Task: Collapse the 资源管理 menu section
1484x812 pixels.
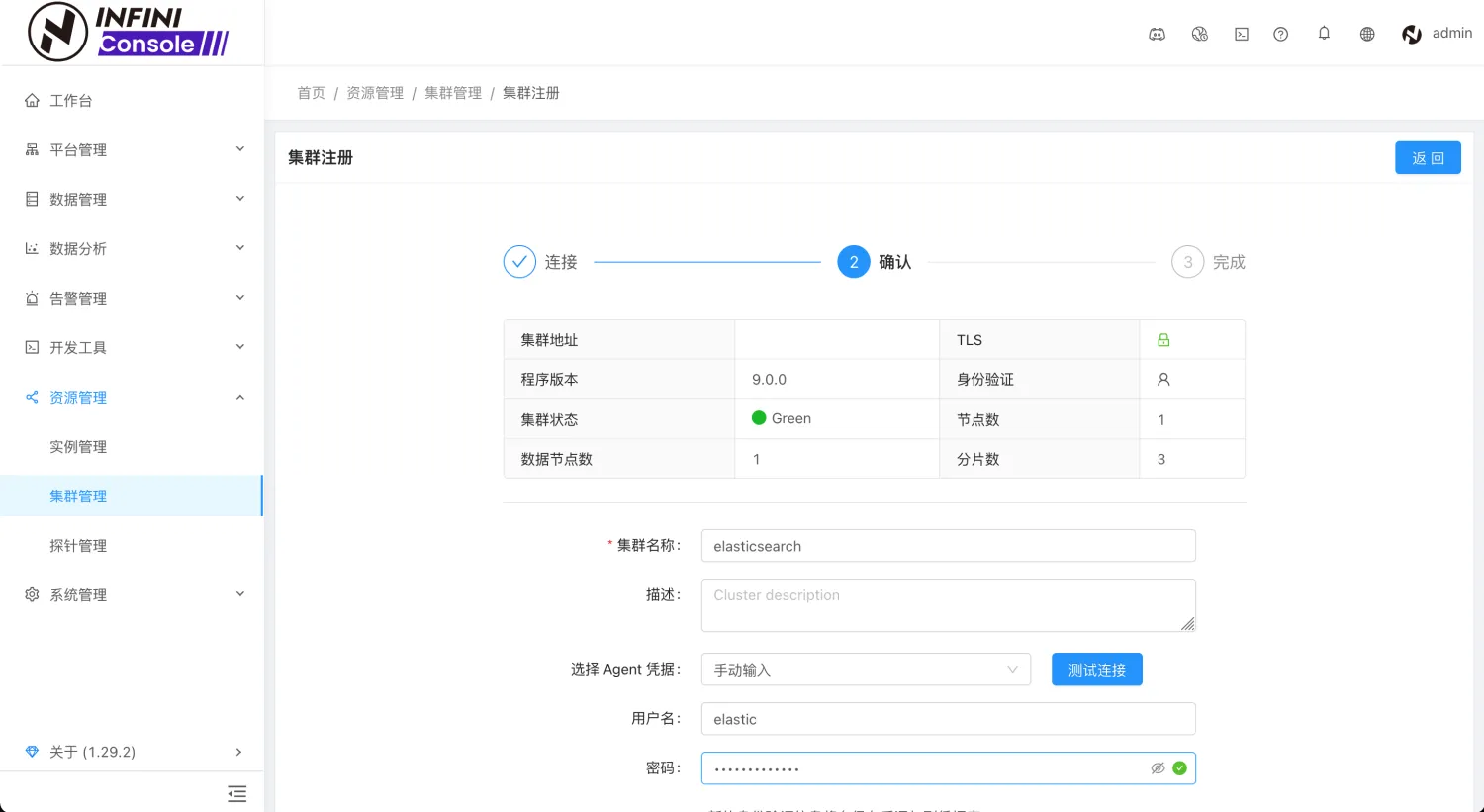Action: (x=79, y=397)
